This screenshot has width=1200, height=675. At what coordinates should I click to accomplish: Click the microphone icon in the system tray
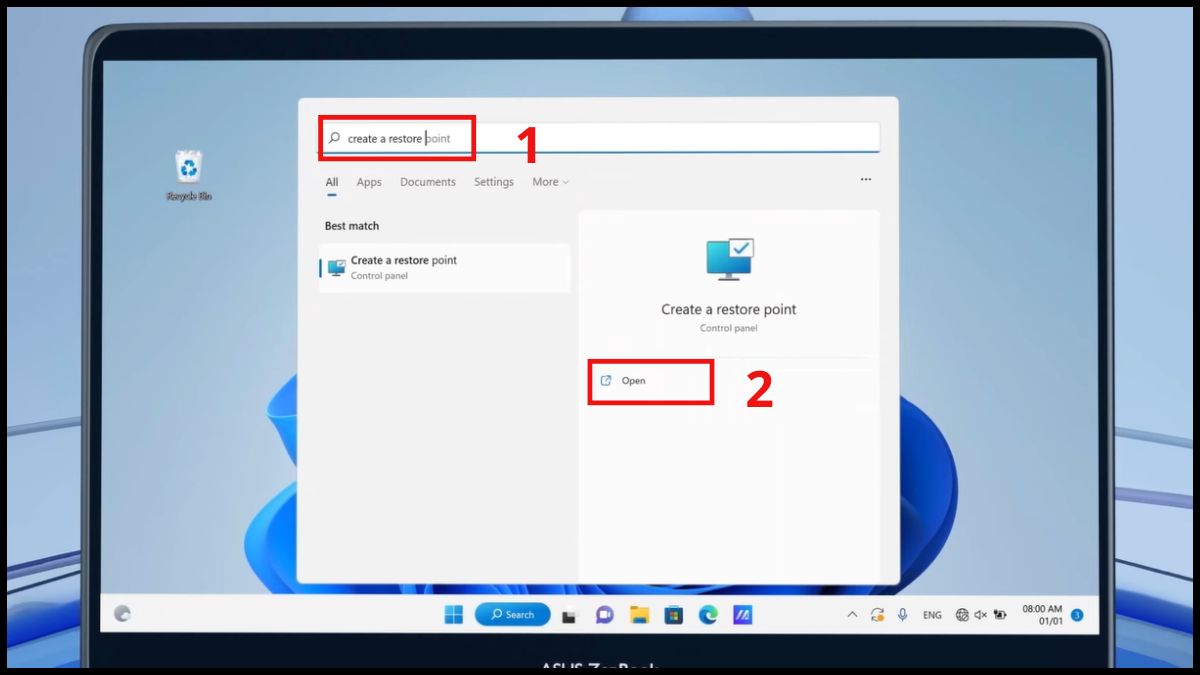click(x=903, y=614)
